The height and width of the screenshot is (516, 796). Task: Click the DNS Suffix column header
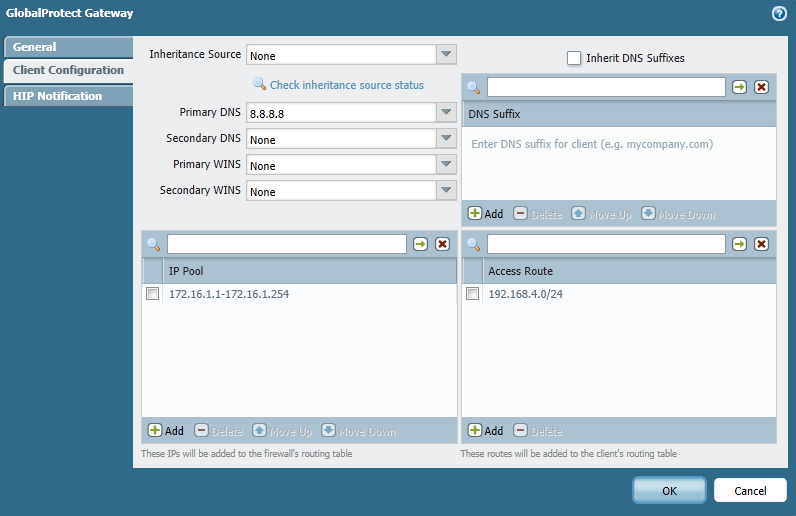(619, 114)
